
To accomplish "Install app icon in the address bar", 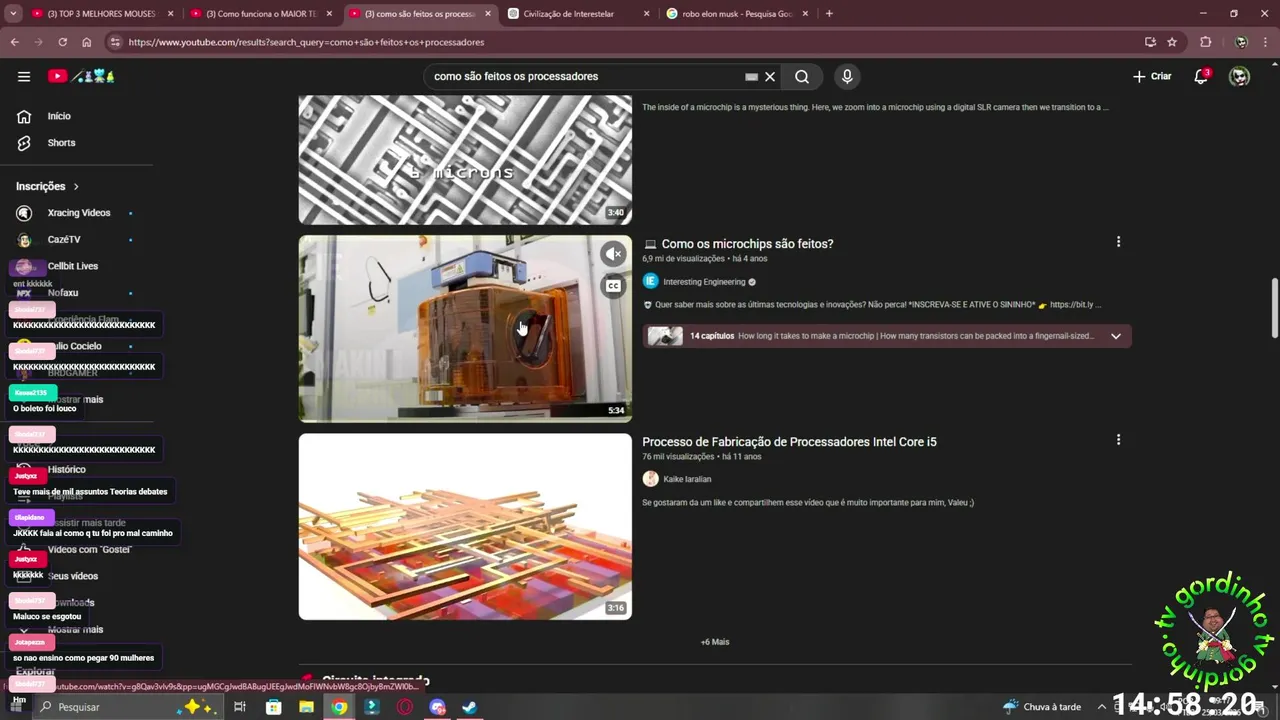I will pyautogui.click(x=1150, y=42).
